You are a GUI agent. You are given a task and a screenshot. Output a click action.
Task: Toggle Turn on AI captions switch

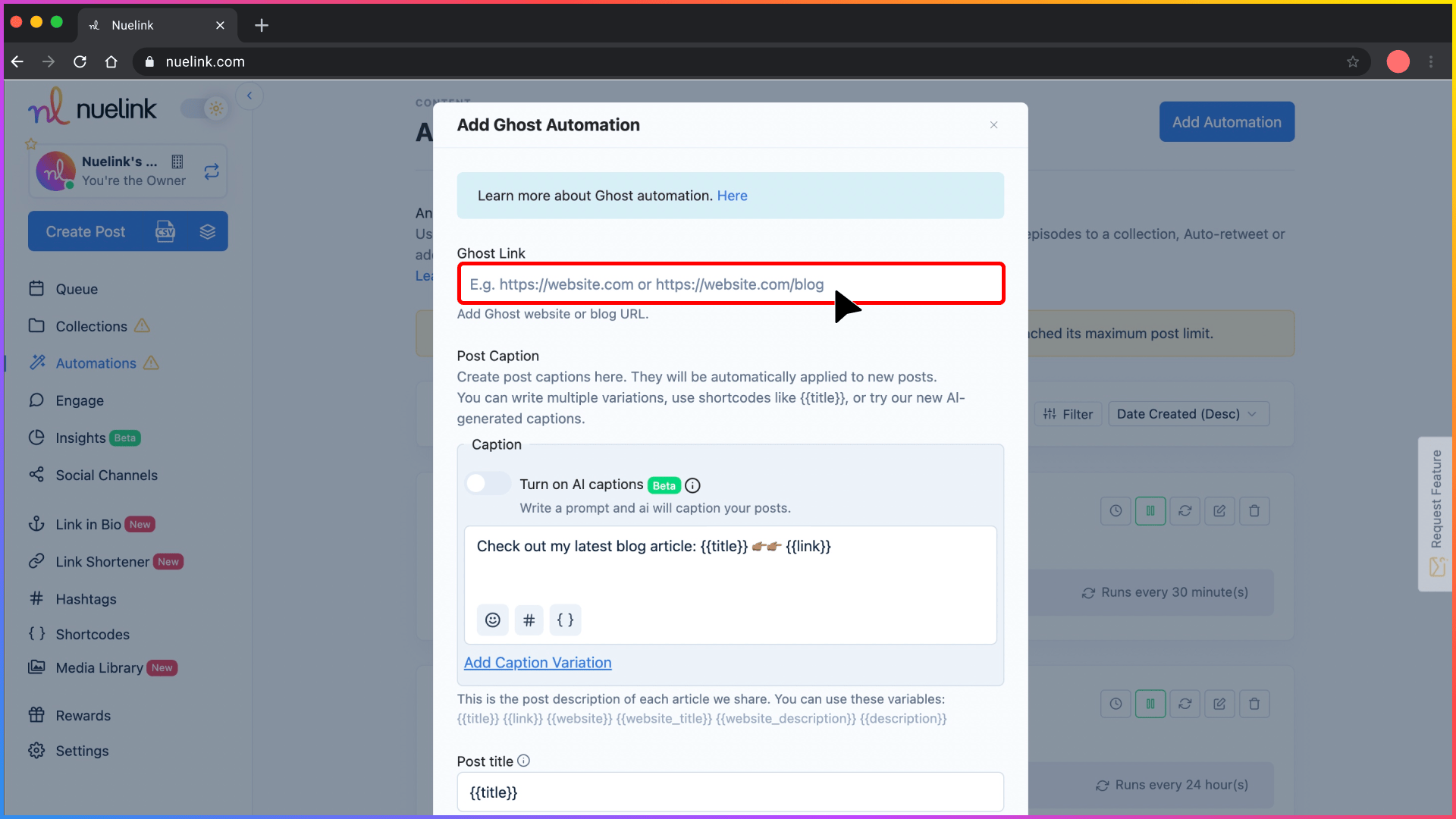(x=488, y=484)
